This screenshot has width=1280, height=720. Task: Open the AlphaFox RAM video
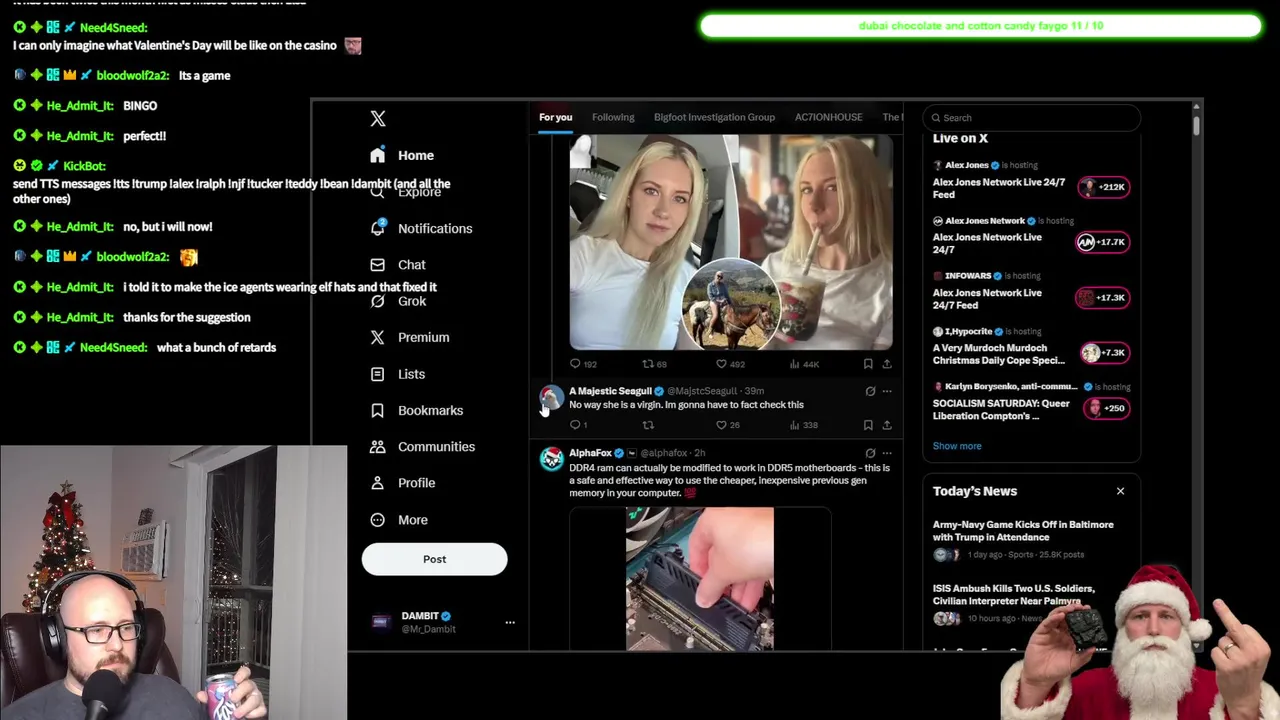click(x=700, y=579)
